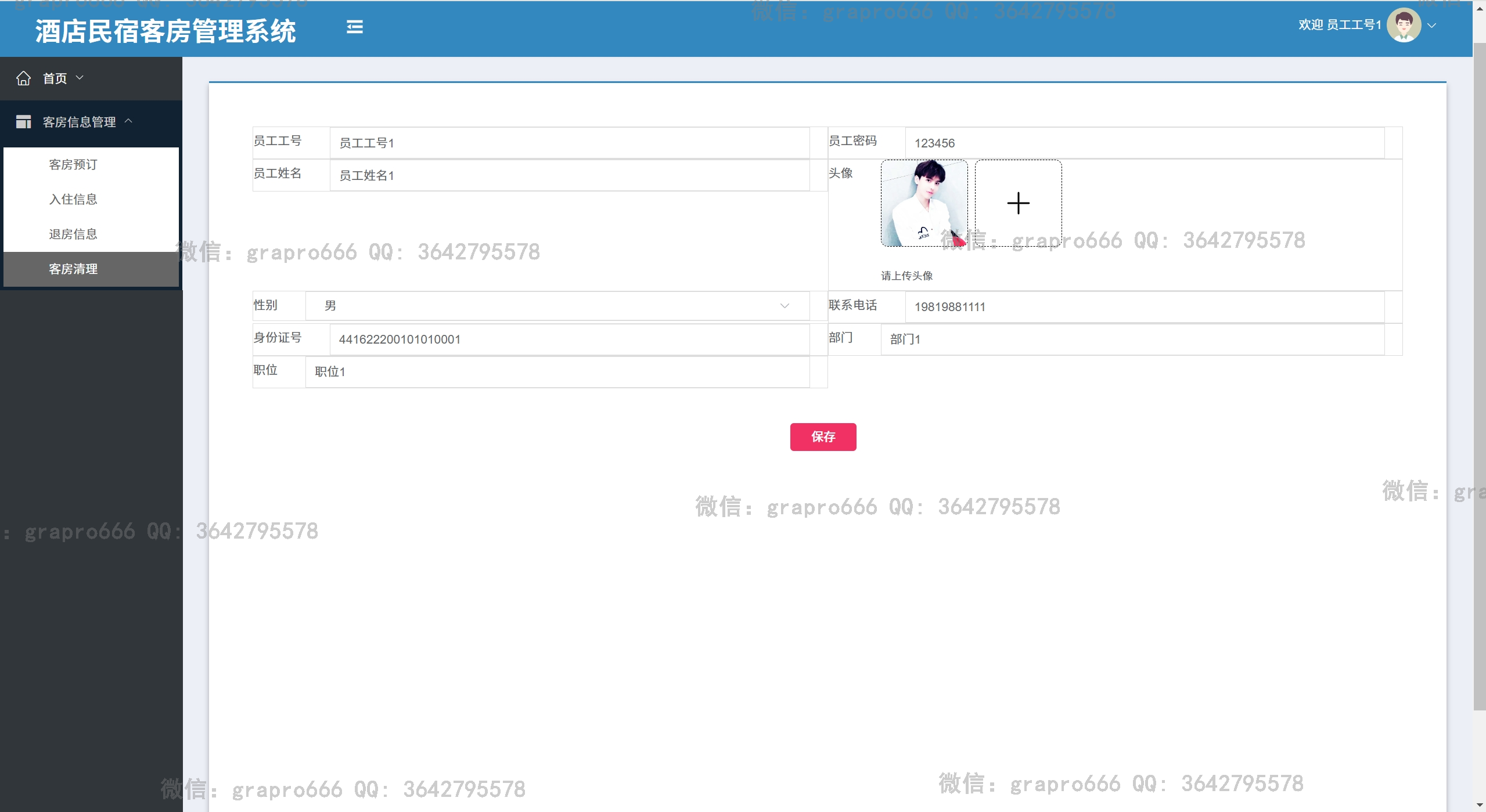Image resolution: width=1486 pixels, height=812 pixels.
Task: Click the user avatar in header
Action: coord(1403,26)
